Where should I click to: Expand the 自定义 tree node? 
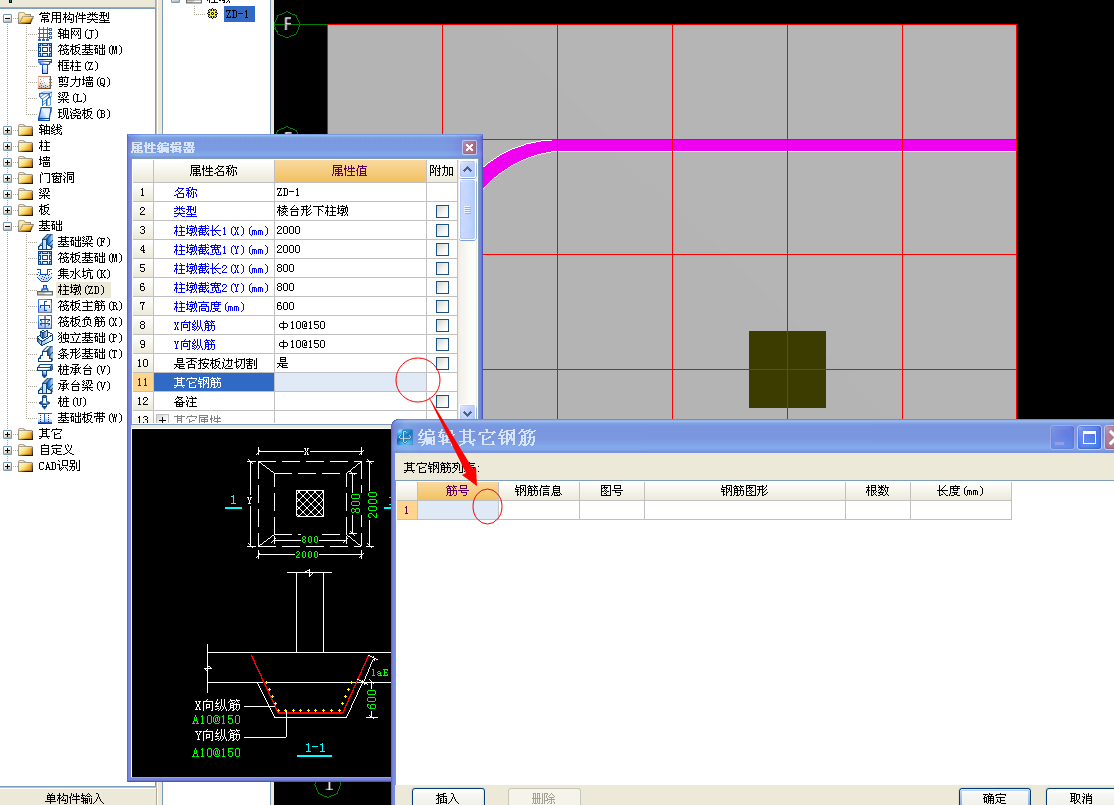pos(7,450)
